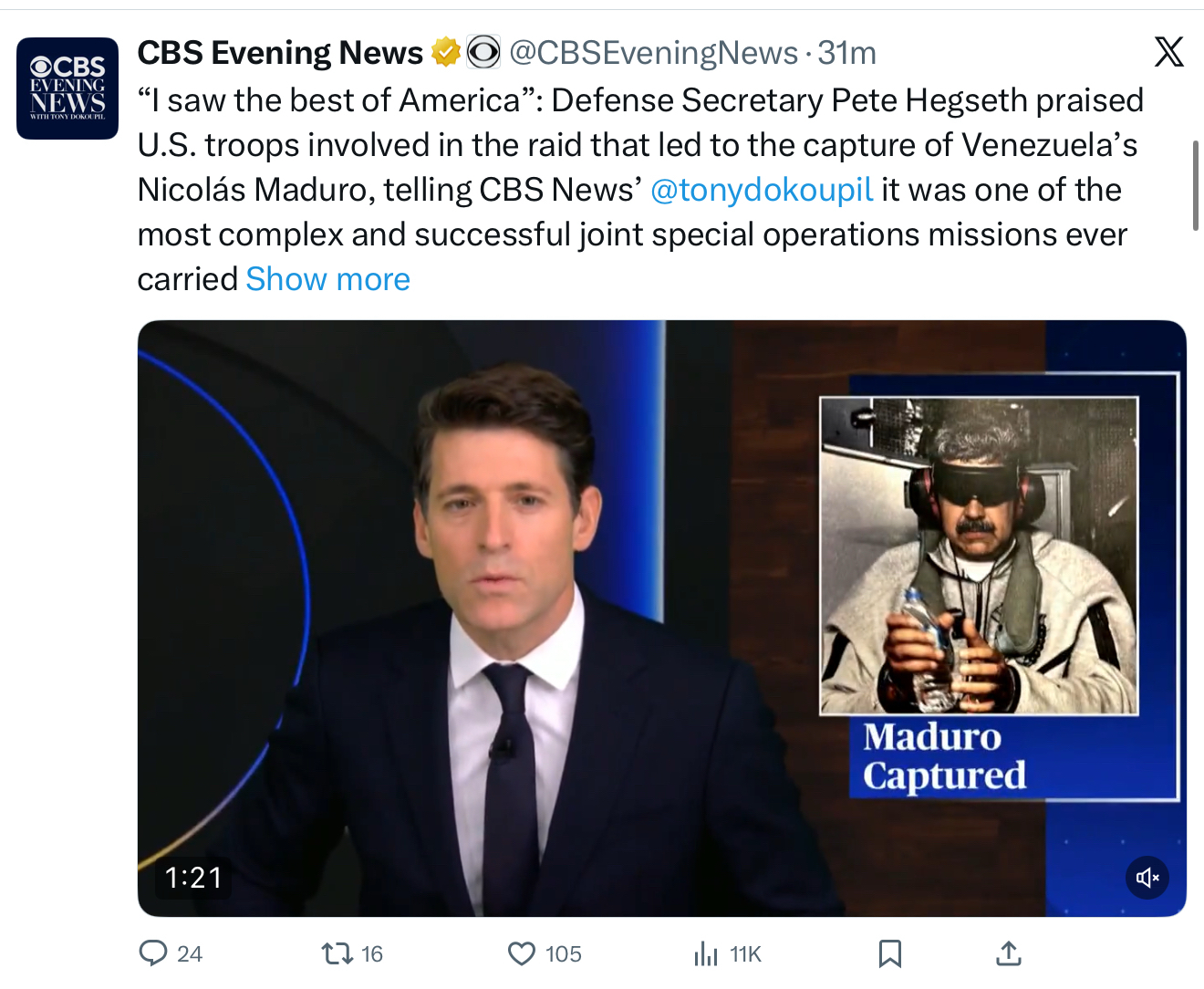Bookmark this CBS Evening News post

click(x=889, y=953)
